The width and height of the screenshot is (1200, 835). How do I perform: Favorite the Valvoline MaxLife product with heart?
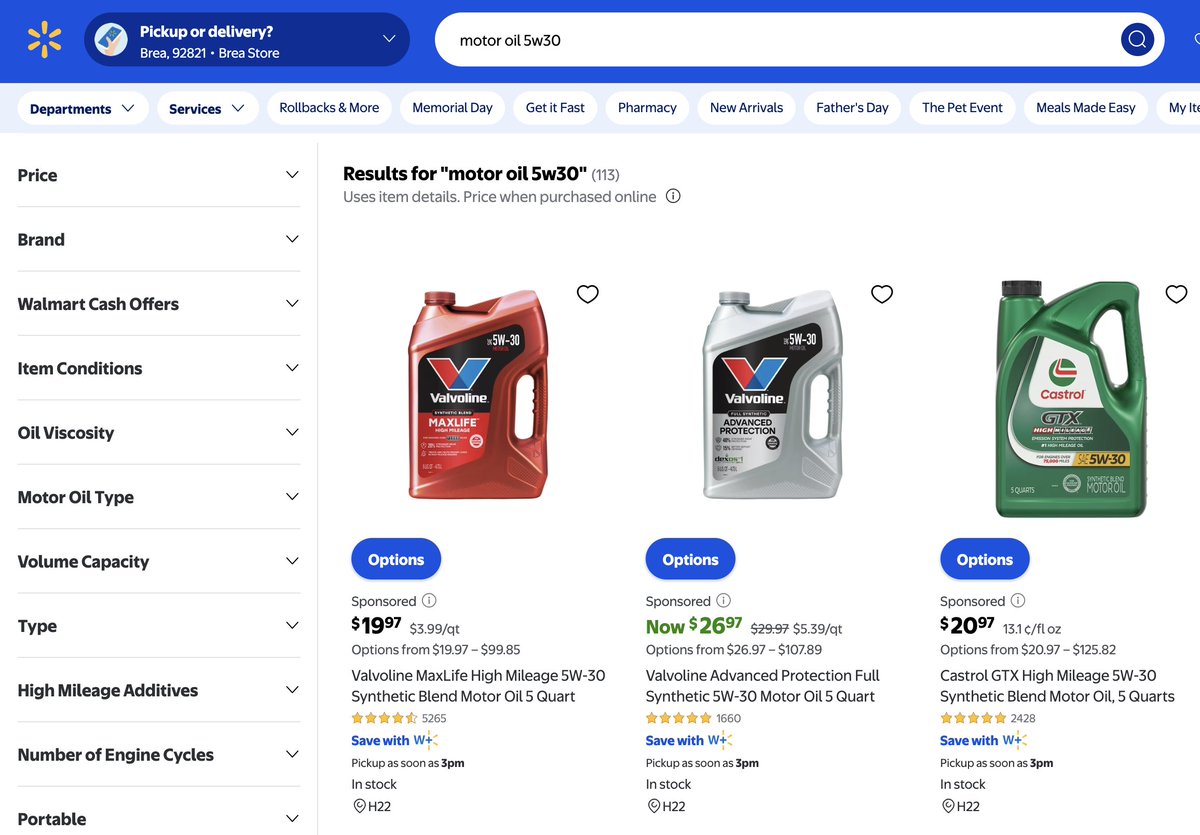pos(588,294)
